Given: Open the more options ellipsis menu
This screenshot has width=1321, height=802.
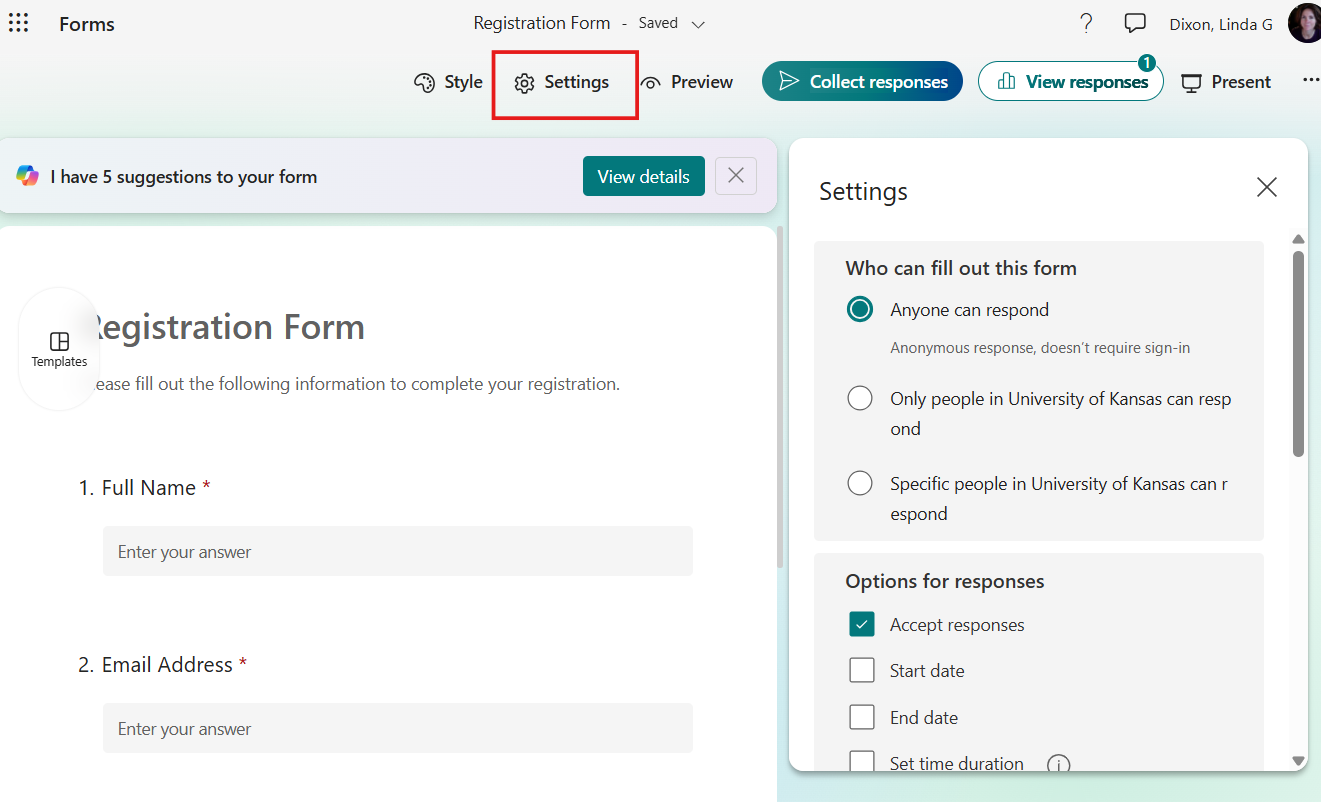Looking at the screenshot, I should [1310, 81].
